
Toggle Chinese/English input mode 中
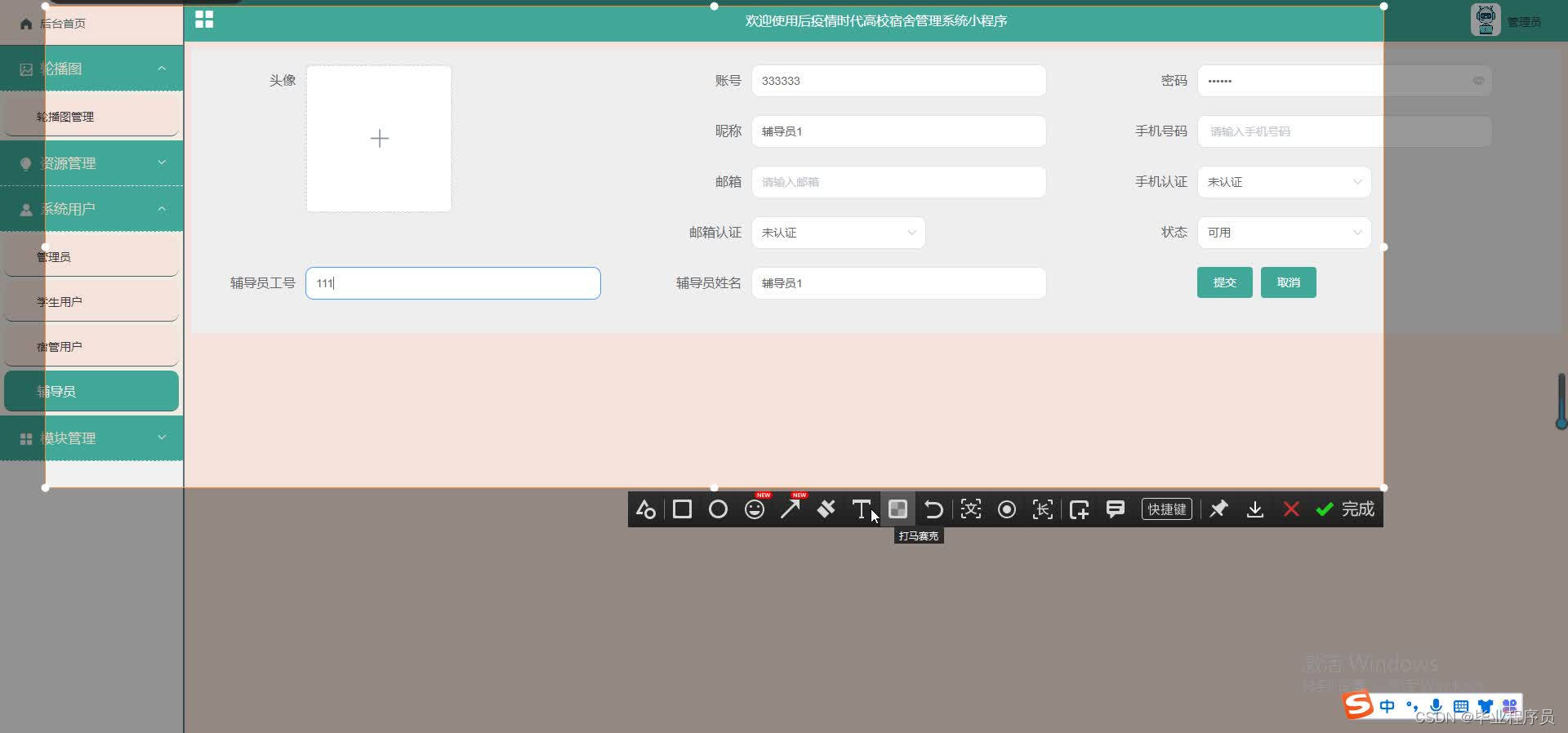tap(1388, 706)
